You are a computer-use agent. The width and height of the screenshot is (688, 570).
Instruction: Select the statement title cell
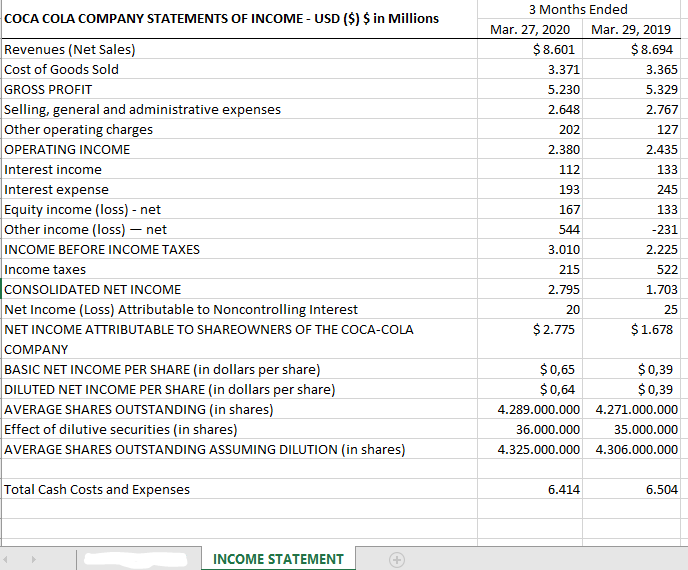(x=221, y=19)
